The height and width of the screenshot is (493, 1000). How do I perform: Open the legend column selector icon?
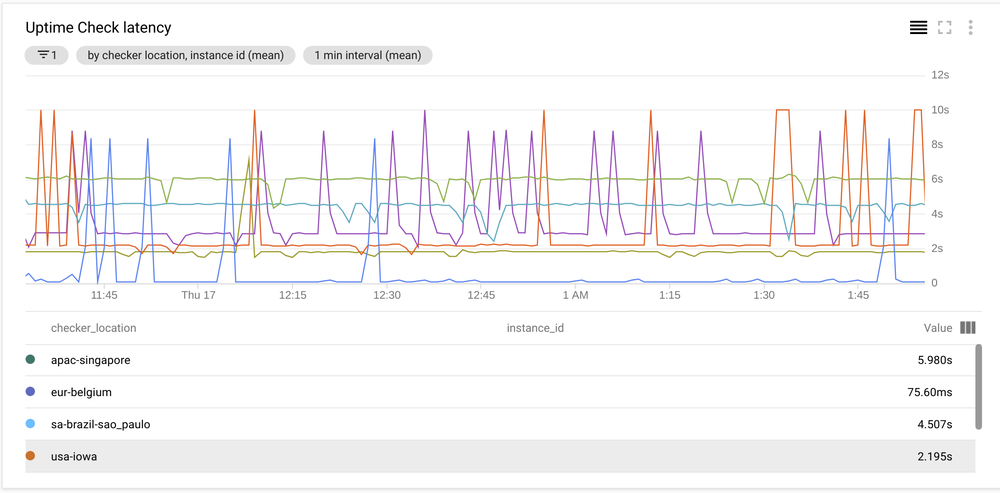[x=967, y=328]
